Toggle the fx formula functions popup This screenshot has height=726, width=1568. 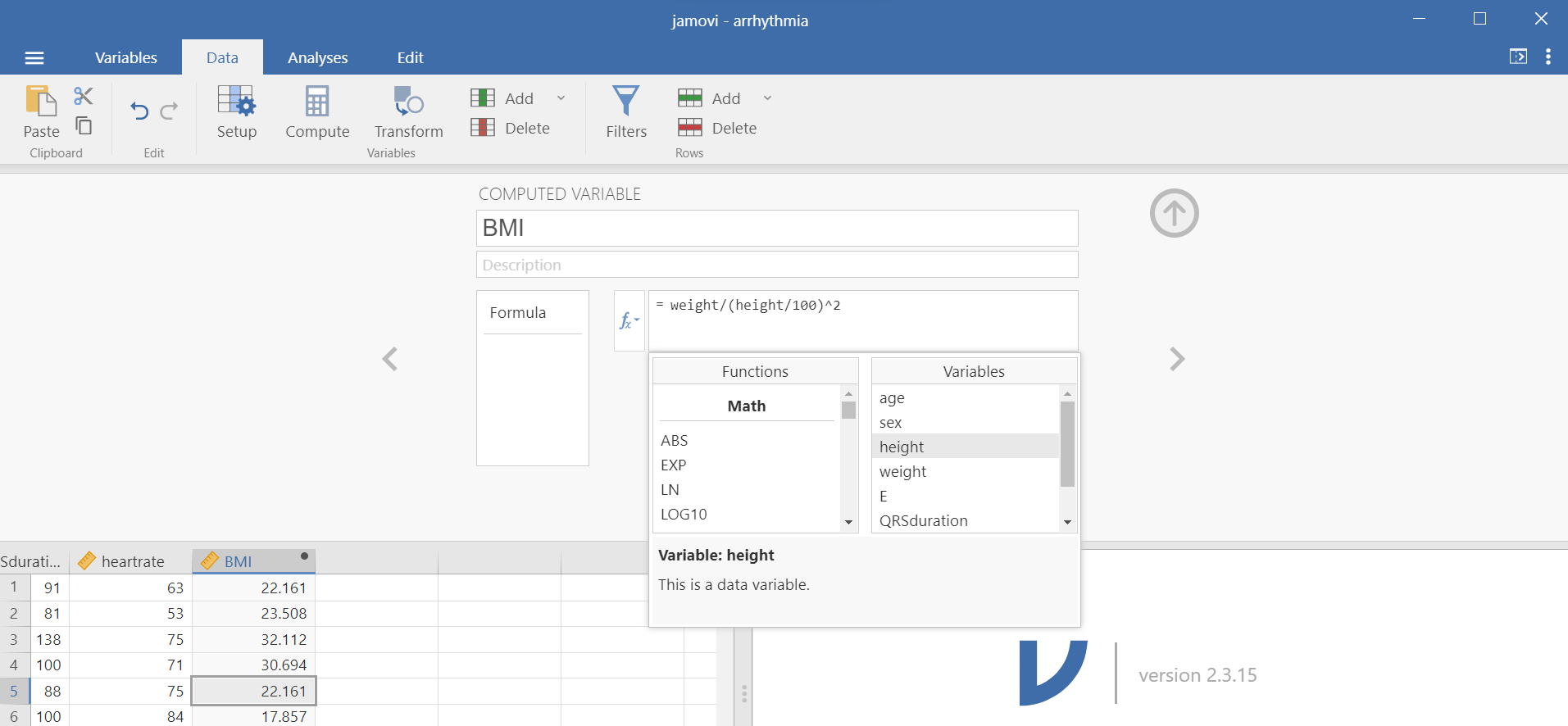[629, 321]
